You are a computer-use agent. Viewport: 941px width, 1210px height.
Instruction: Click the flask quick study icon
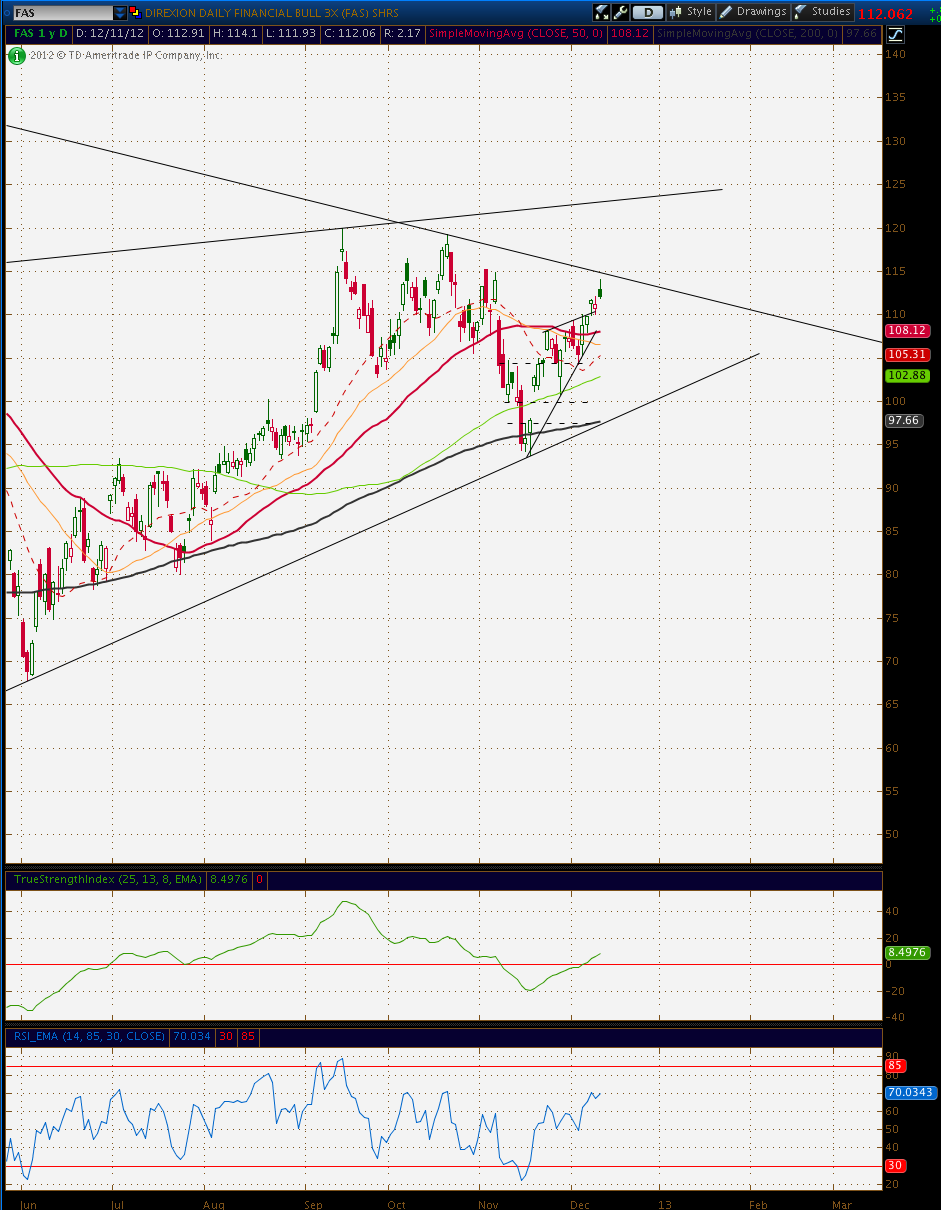pos(601,12)
